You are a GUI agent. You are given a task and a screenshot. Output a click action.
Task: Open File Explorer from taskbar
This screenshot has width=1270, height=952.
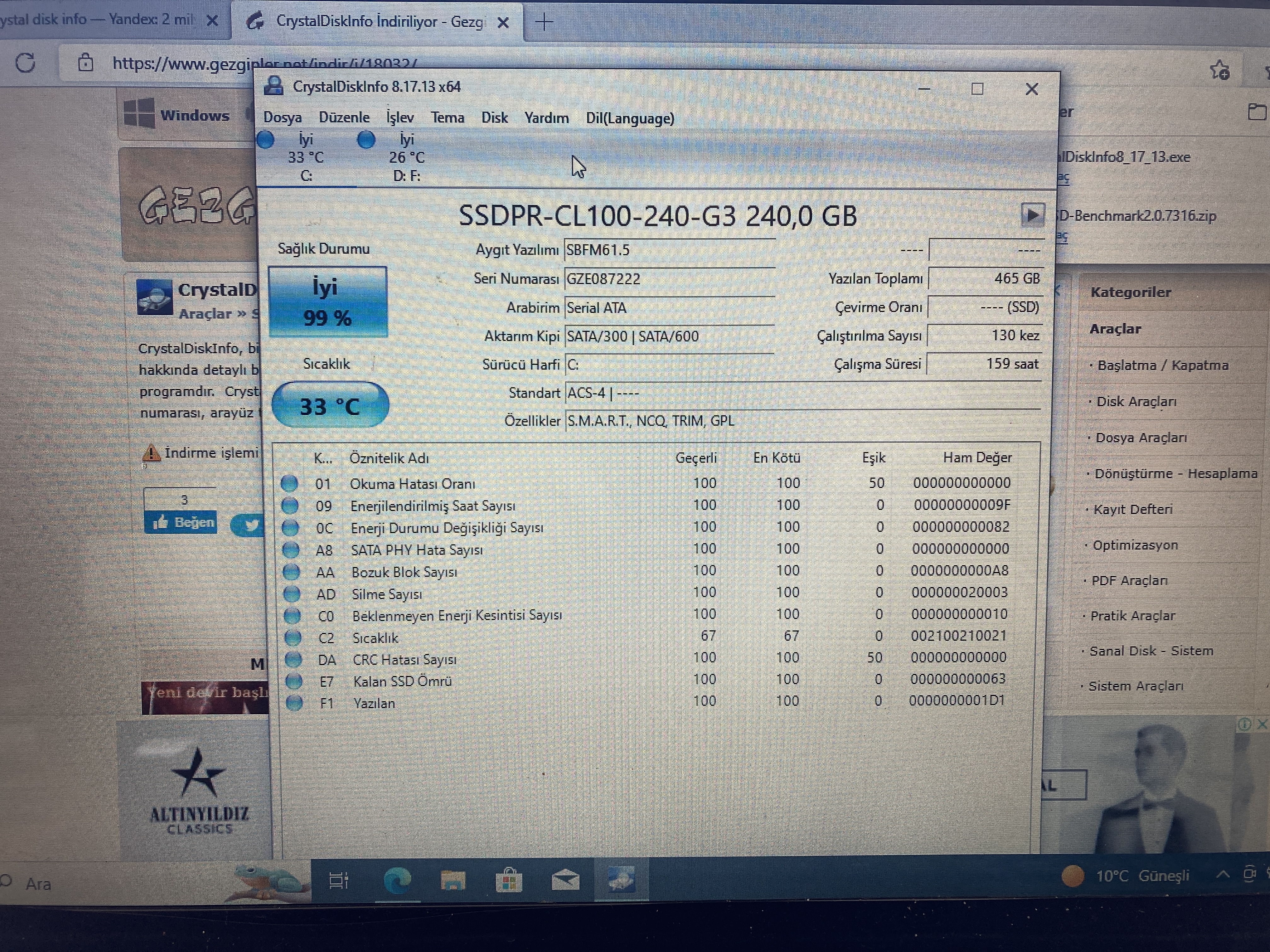452,880
